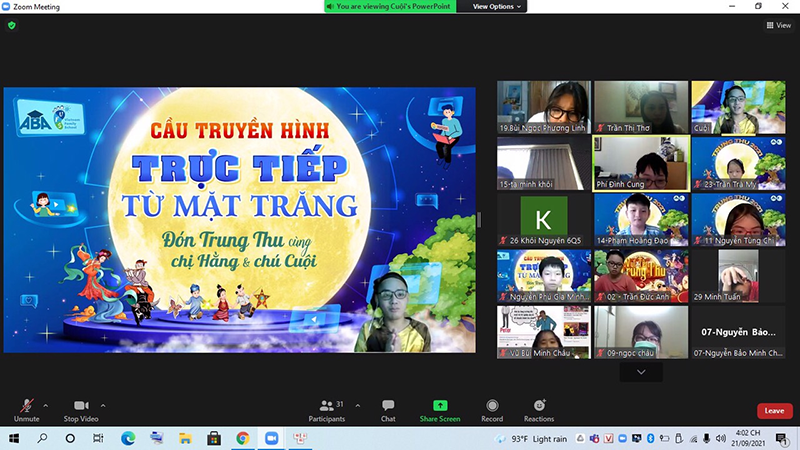
Task: Open Windows Start menu
Action: (x=14, y=438)
